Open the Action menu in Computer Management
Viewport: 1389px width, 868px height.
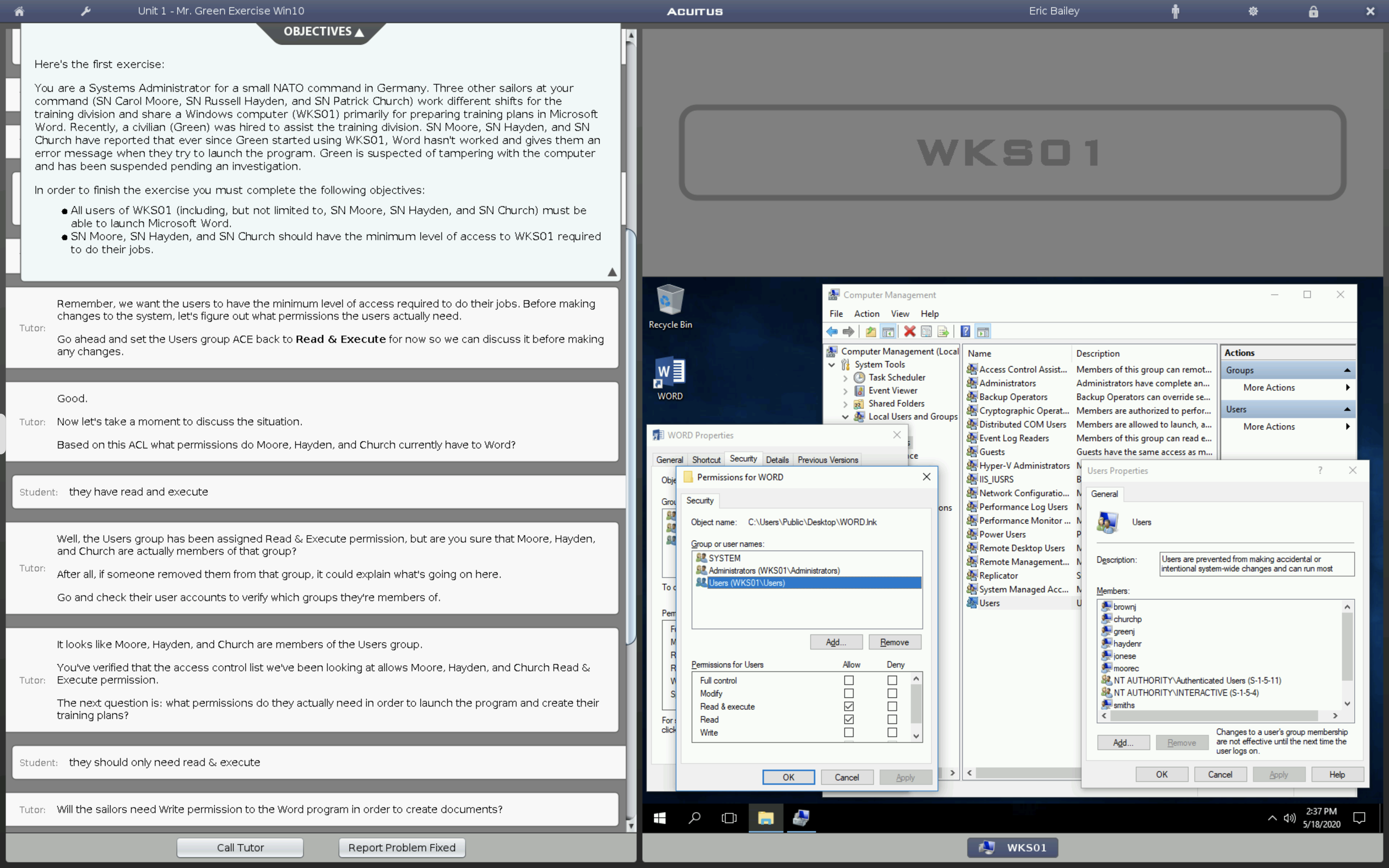point(866,313)
